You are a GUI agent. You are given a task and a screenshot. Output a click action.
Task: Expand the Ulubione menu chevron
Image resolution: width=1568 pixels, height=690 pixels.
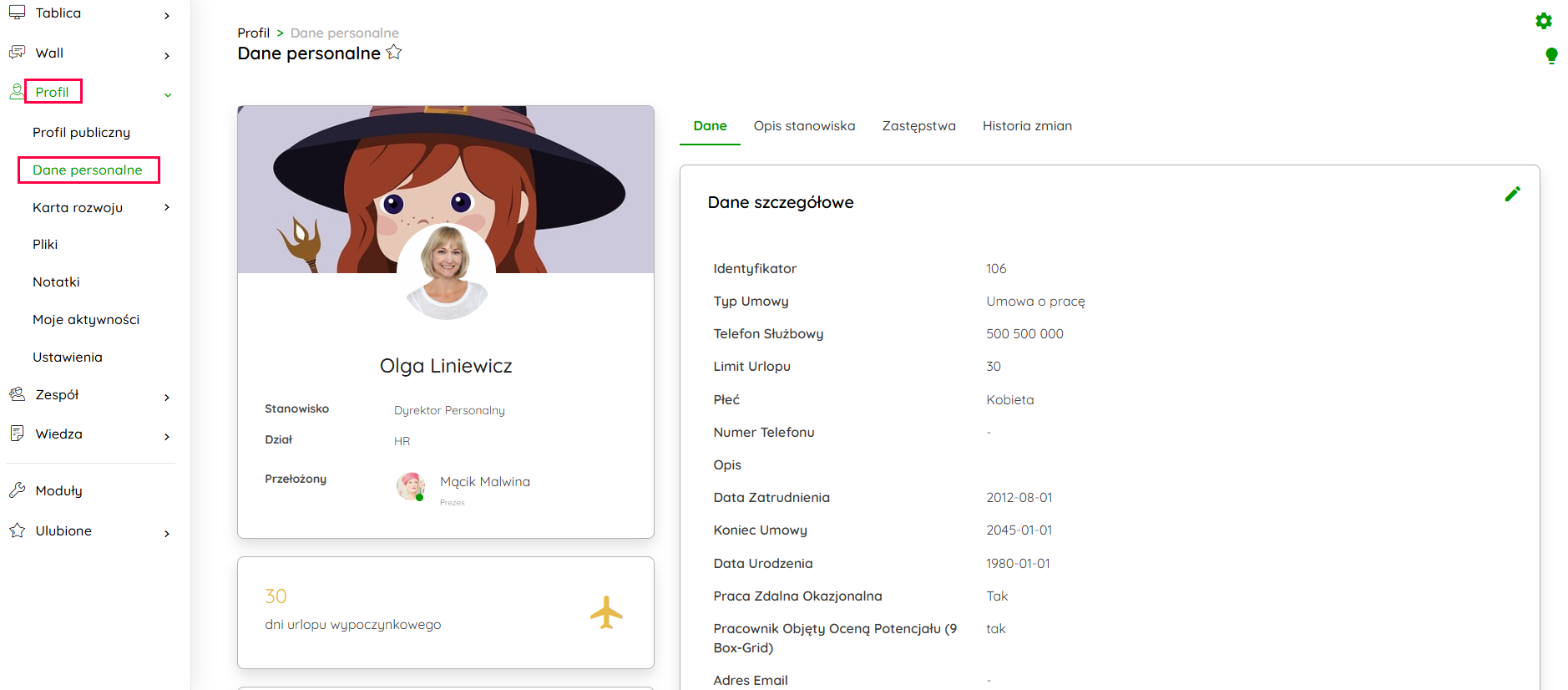coord(167,533)
